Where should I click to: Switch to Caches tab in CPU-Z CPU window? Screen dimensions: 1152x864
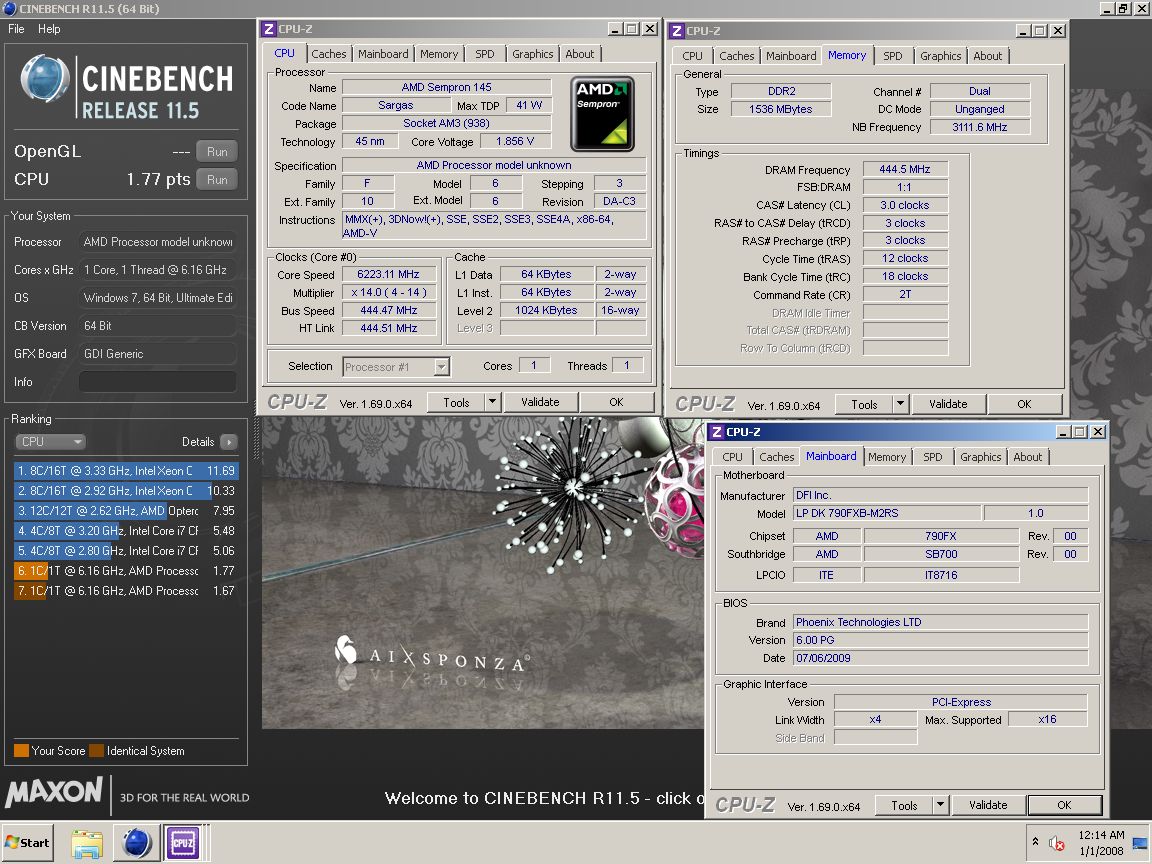[x=328, y=54]
